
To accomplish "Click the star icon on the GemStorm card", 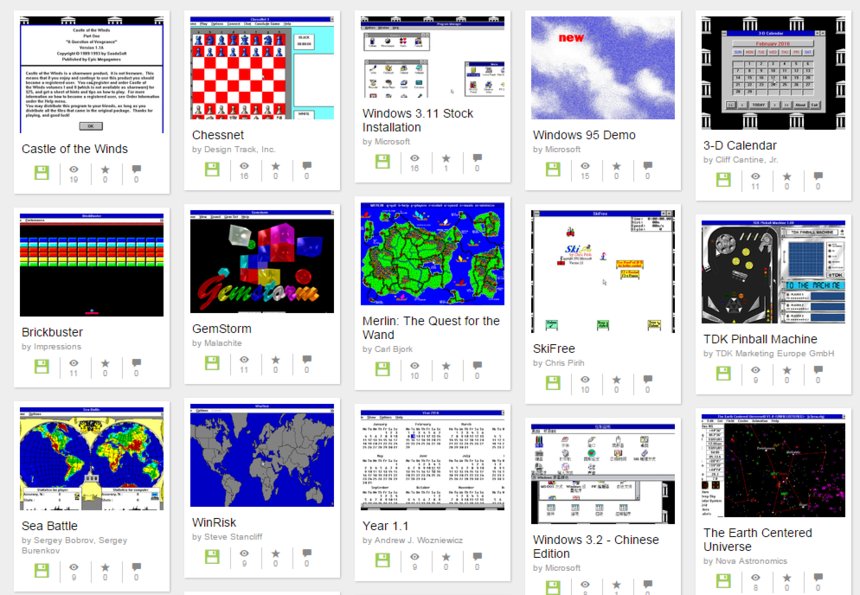I will pos(276,360).
